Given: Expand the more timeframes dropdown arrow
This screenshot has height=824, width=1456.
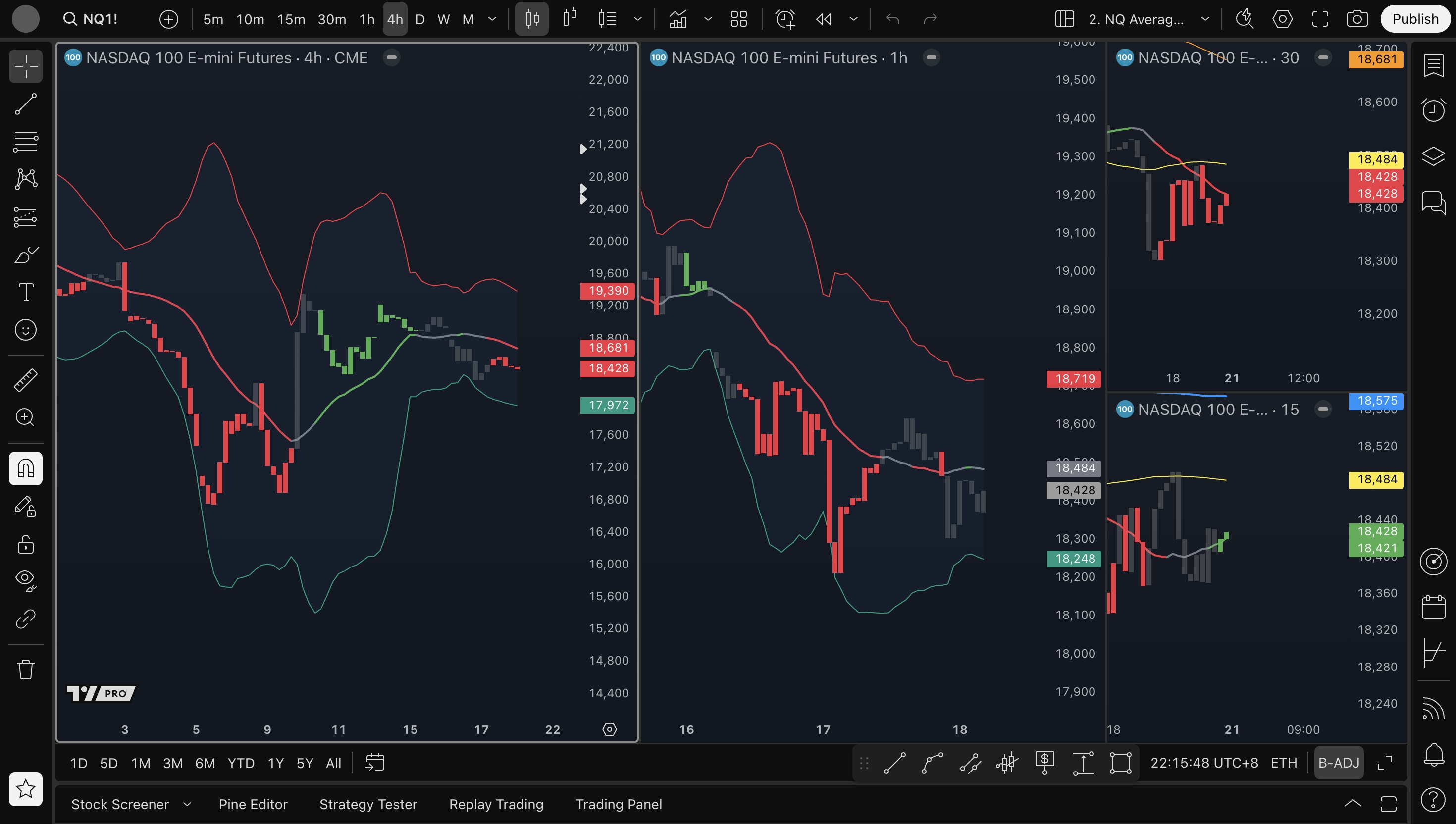Looking at the screenshot, I should [492, 19].
